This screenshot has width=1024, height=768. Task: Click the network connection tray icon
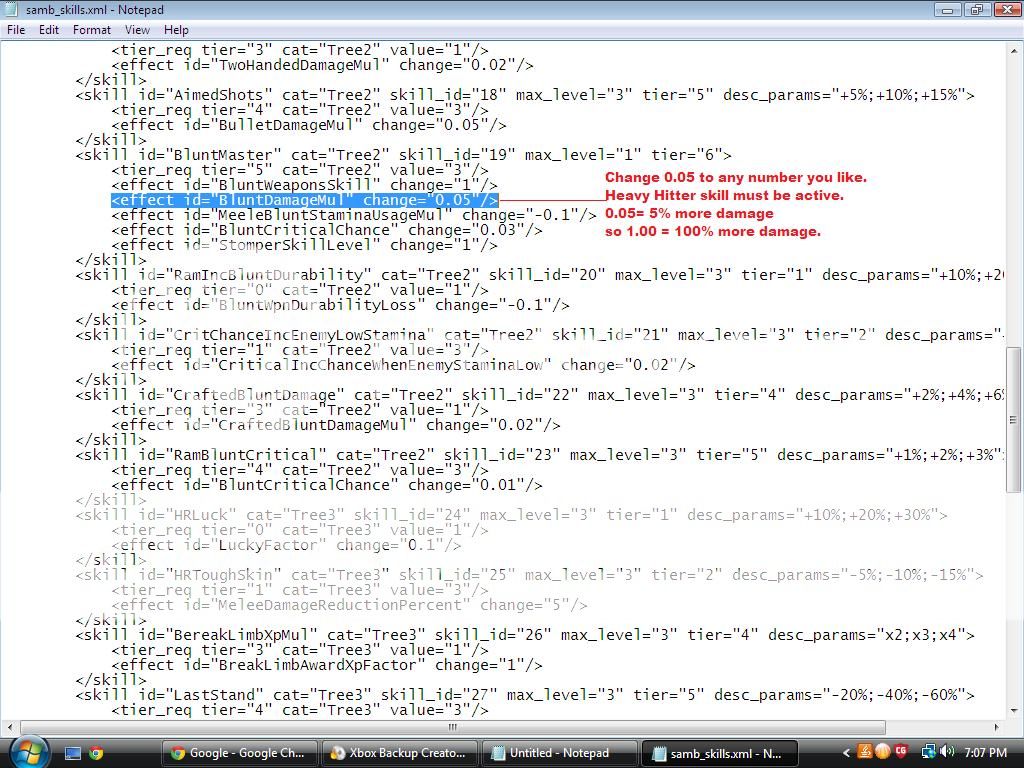pos(928,753)
